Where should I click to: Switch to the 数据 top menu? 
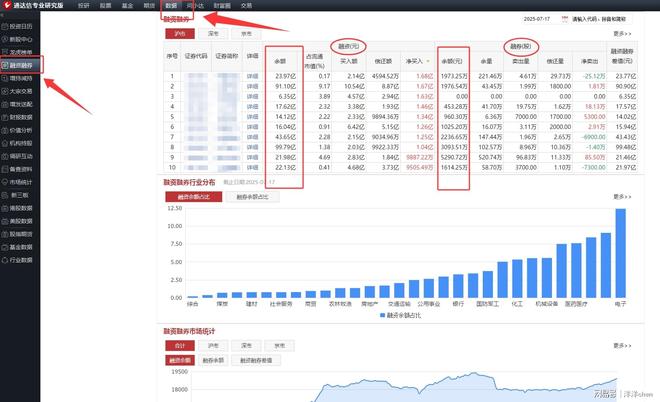171,5
